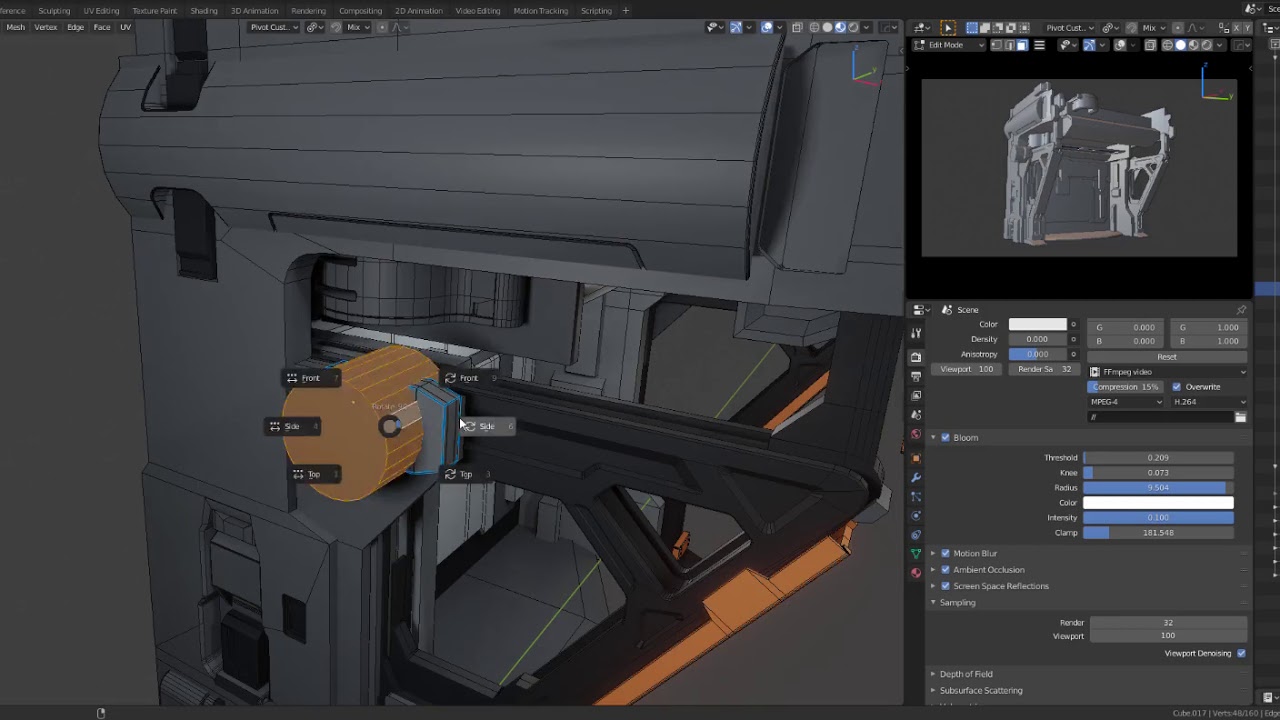Open the Render properties tab icon
This screenshot has height=720, width=1280.
(915, 357)
